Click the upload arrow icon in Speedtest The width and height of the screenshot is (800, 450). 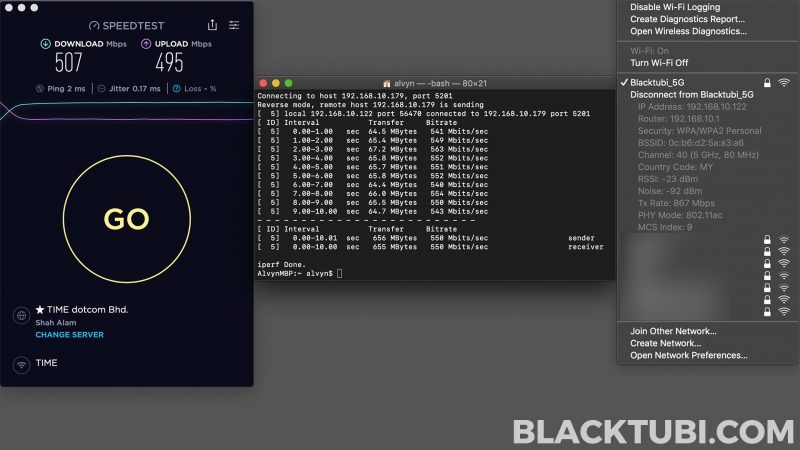coord(146,44)
